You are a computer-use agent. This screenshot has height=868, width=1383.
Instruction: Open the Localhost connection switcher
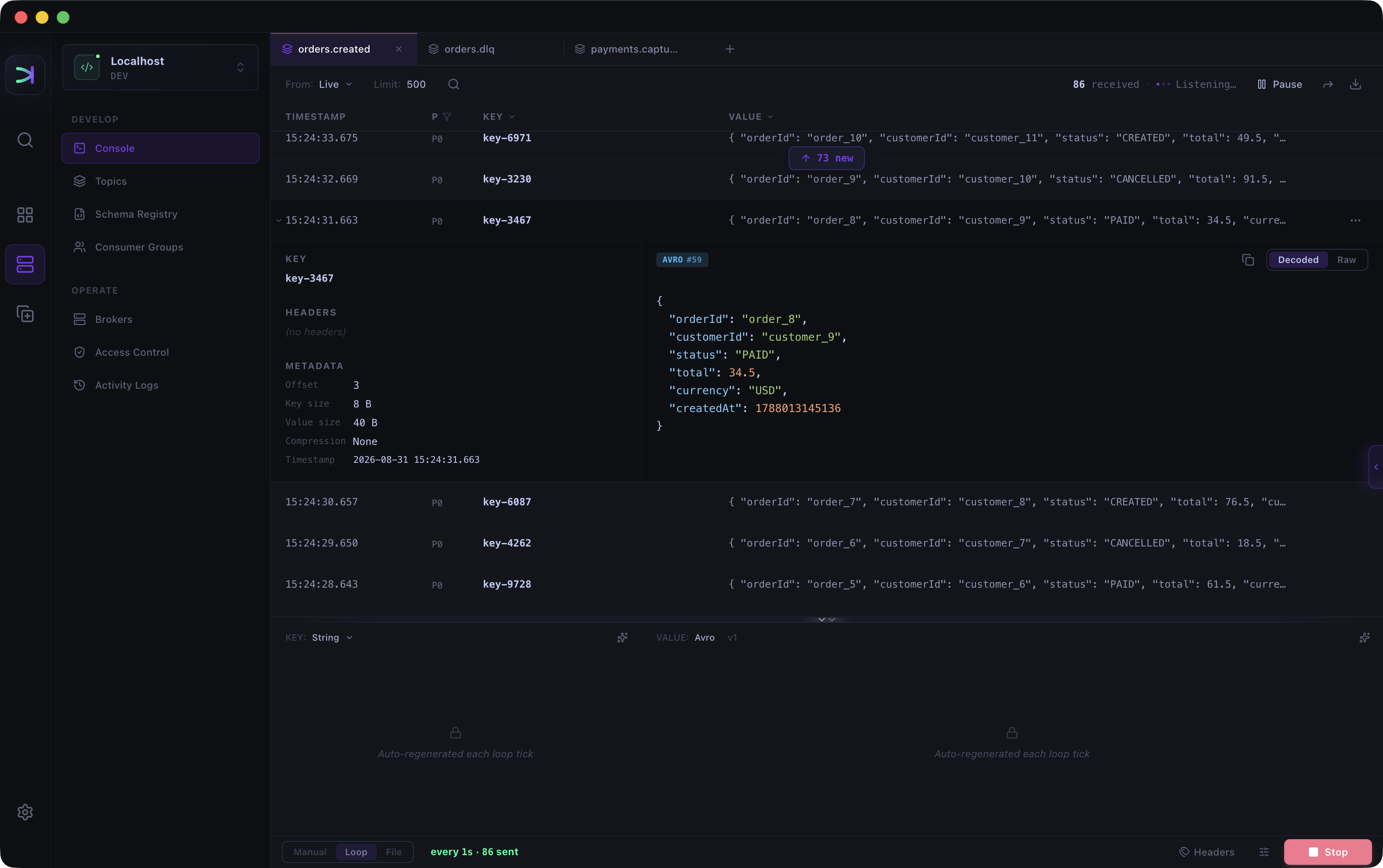pyautogui.click(x=160, y=67)
